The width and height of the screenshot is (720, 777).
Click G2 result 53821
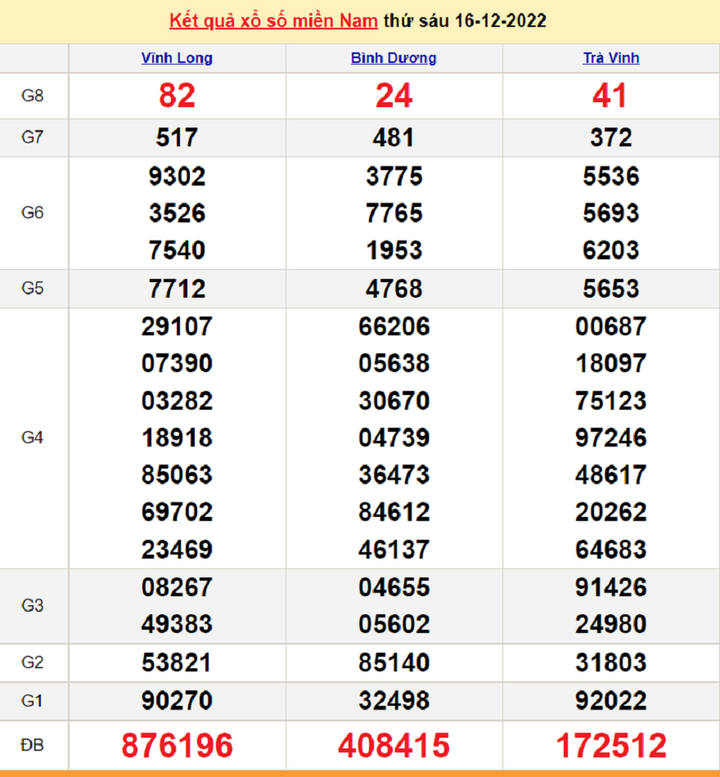[x=177, y=663]
